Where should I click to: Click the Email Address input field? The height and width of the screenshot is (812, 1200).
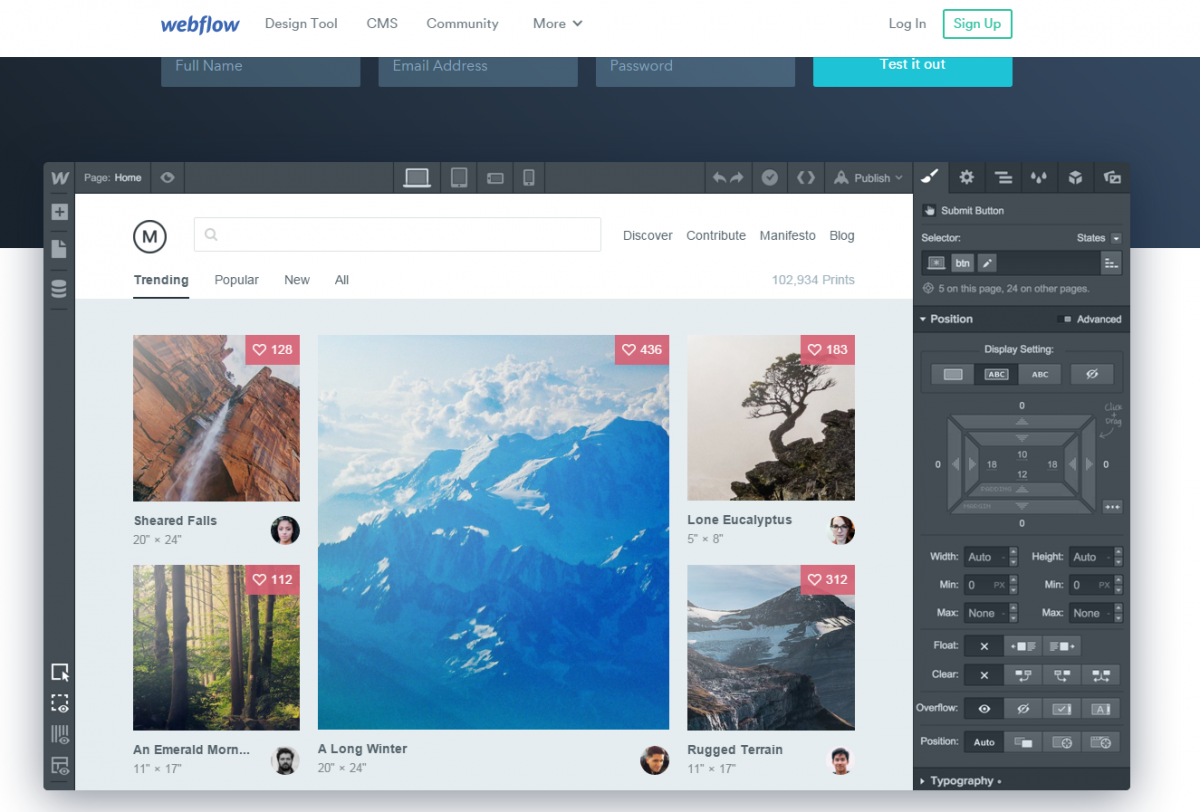point(477,66)
